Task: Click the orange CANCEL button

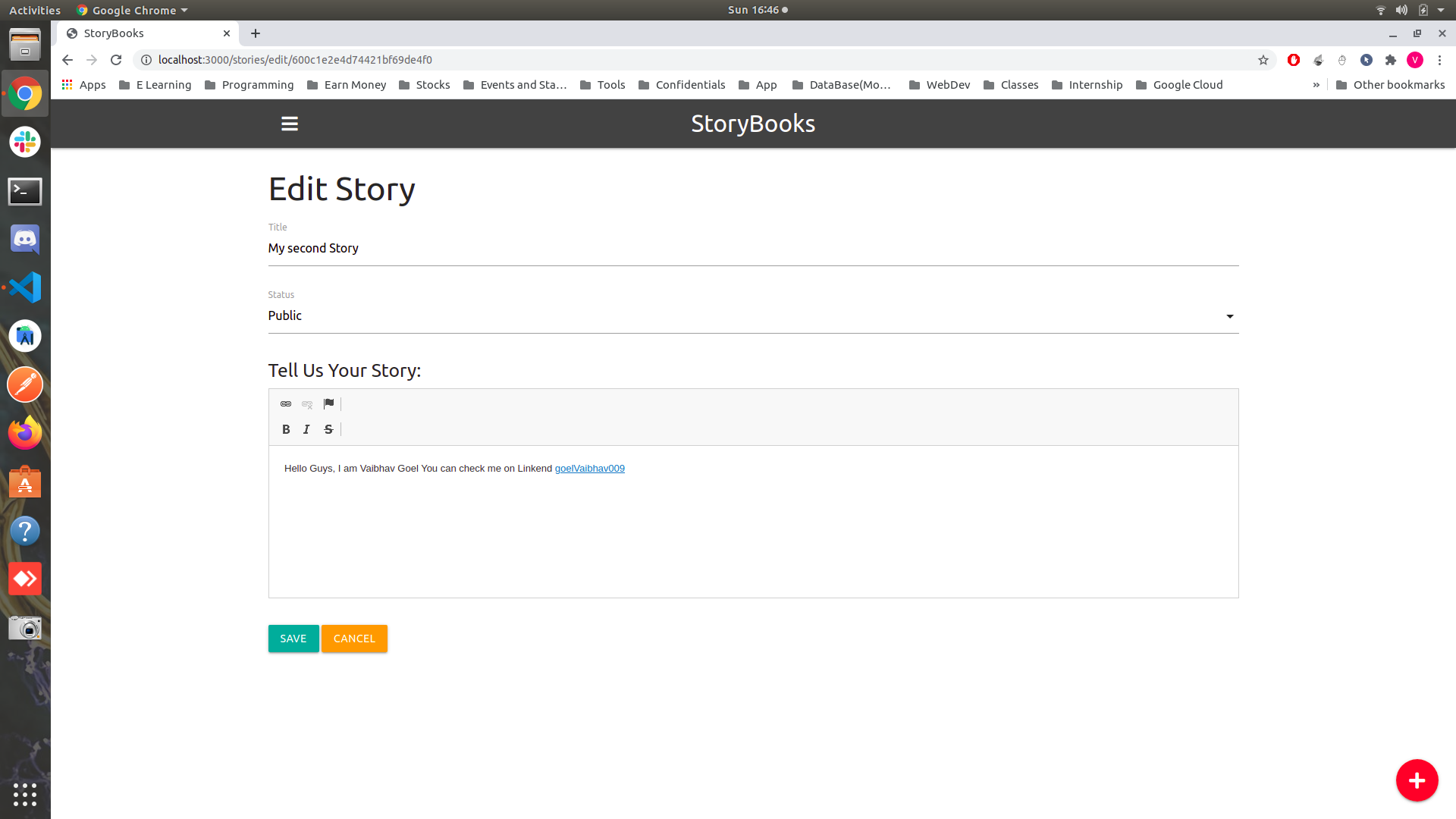Action: point(354,639)
